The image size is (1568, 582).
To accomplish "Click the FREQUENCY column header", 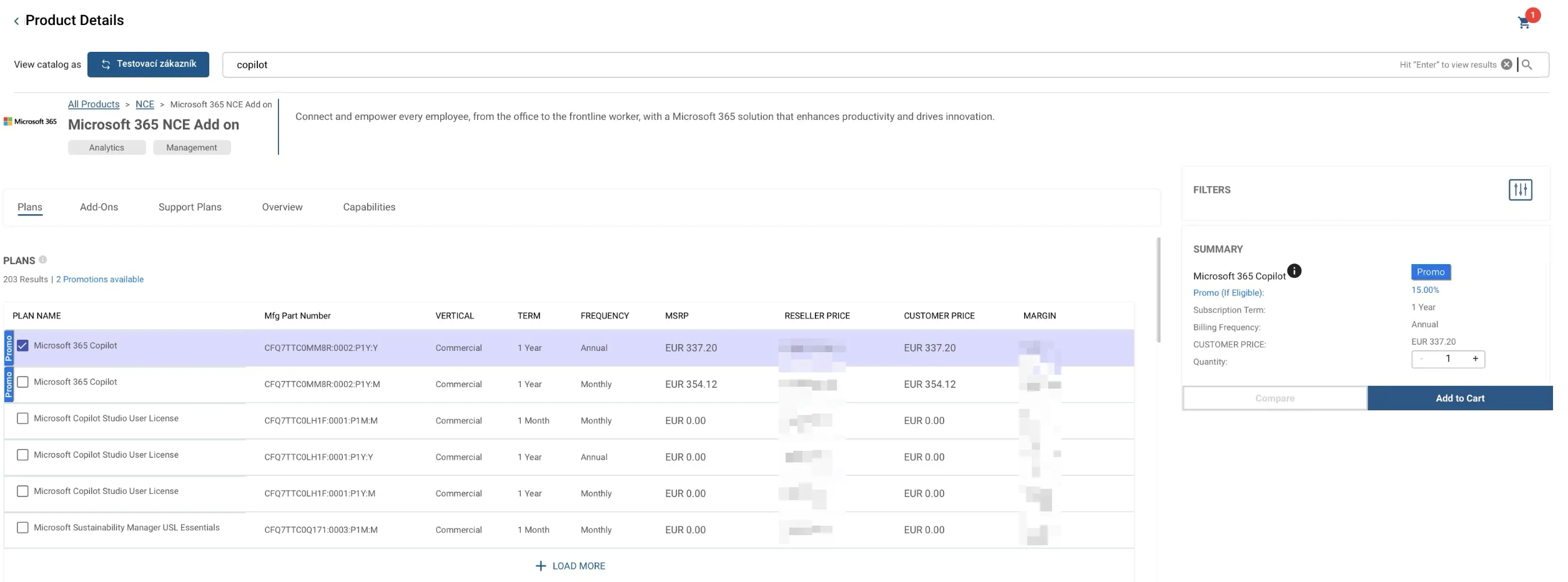I will (x=604, y=315).
